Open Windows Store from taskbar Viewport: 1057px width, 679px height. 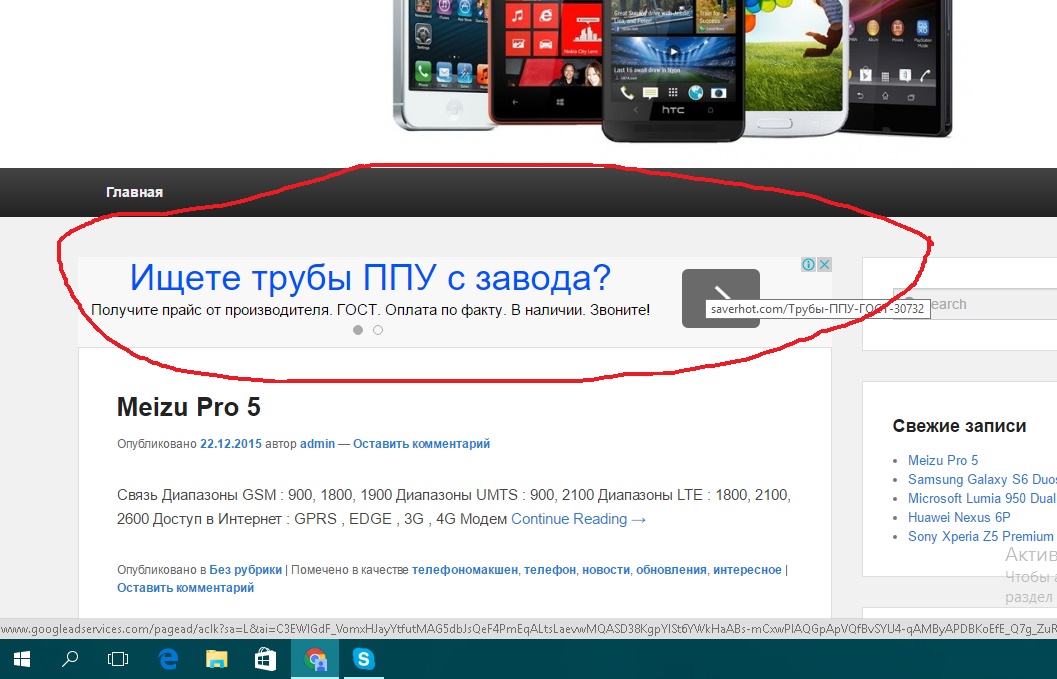(x=265, y=659)
